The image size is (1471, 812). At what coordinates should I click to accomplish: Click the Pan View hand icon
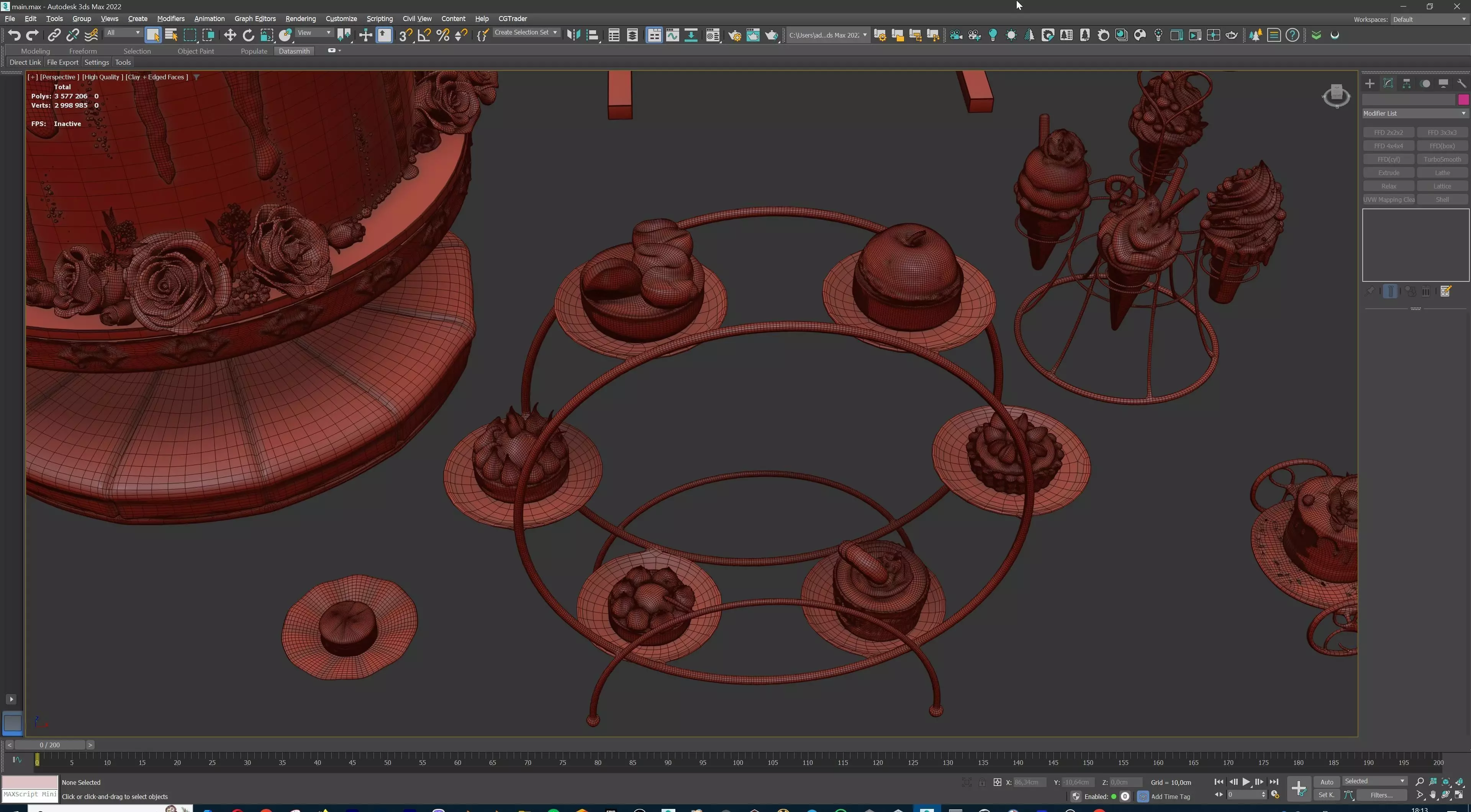coord(1433,795)
